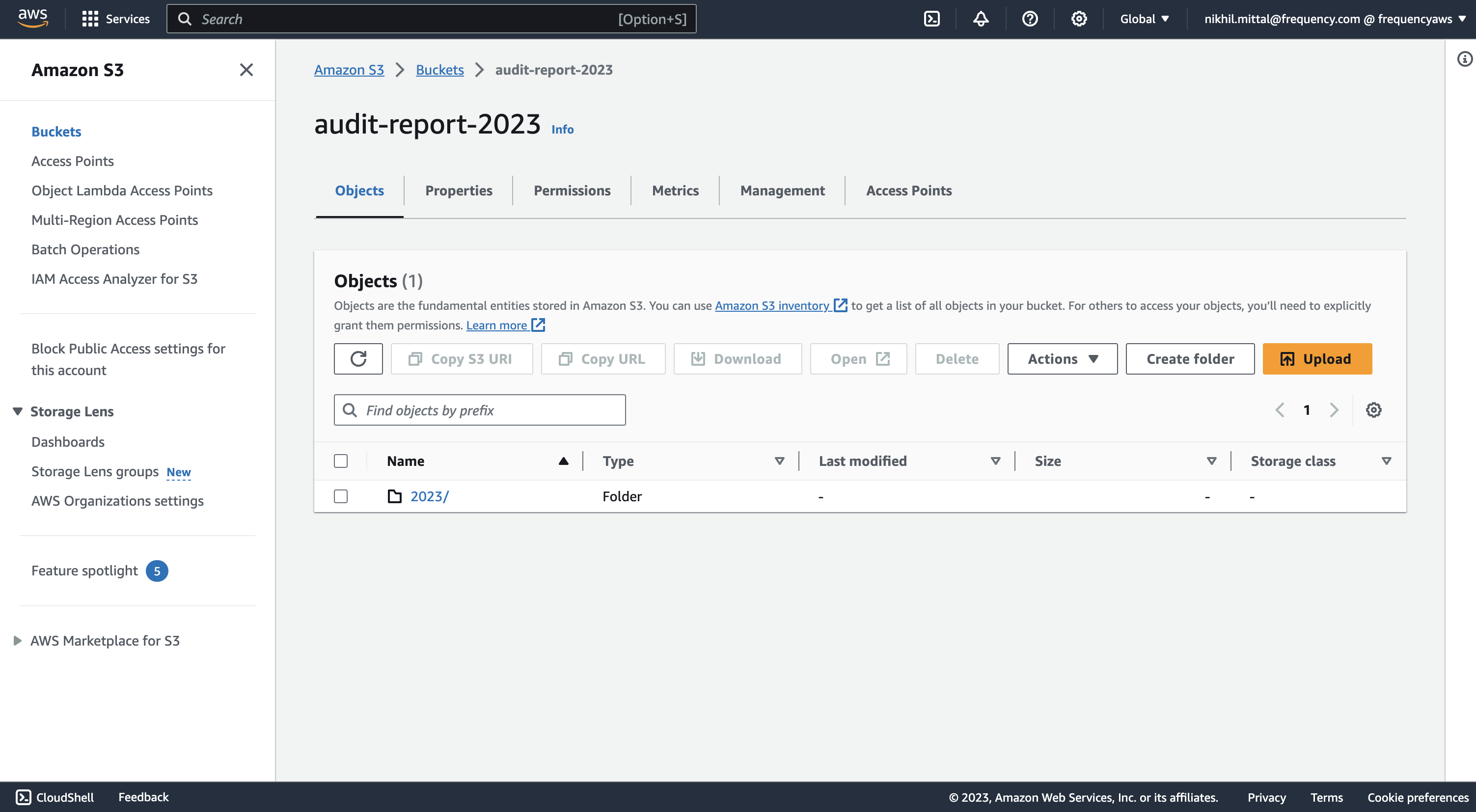
Task: Switch to the Access Points tab
Action: tap(909, 191)
